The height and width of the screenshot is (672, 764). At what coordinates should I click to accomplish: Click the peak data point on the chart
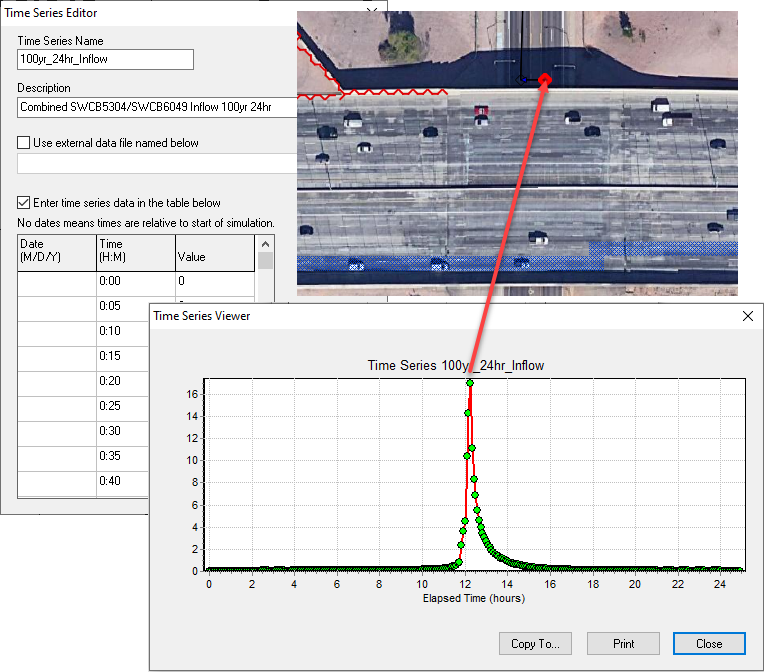click(x=469, y=383)
